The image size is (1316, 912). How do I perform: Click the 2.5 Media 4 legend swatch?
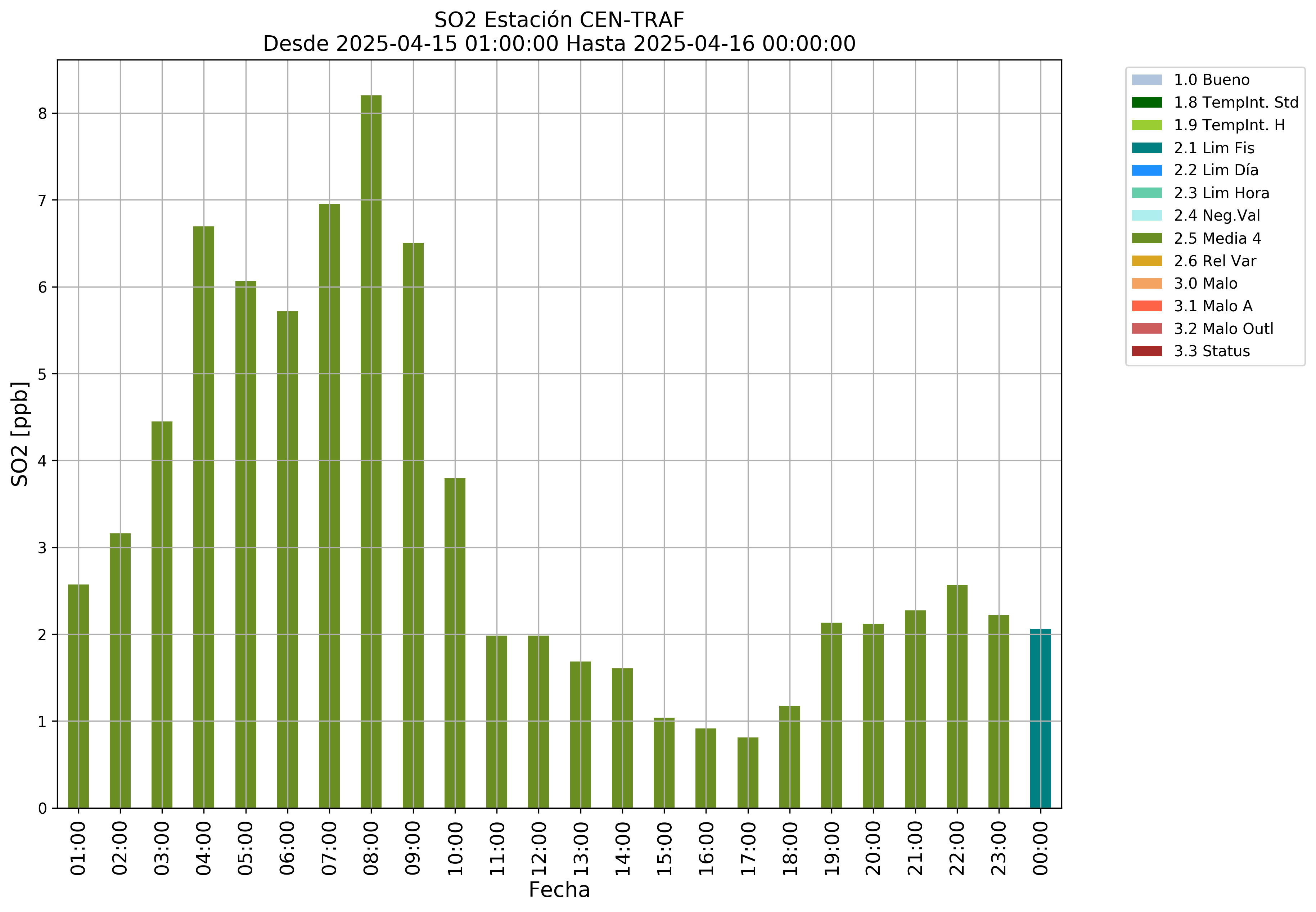point(1146,238)
